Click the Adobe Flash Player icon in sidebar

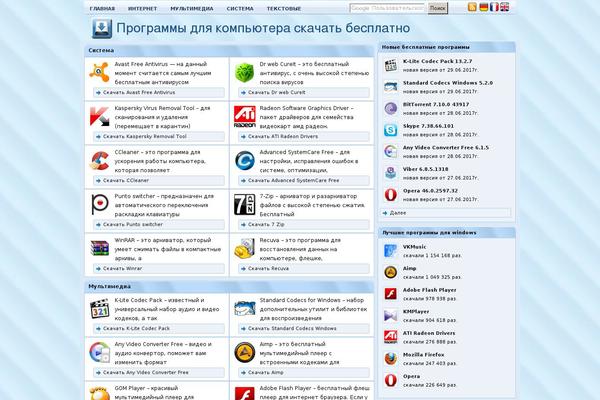point(390,294)
